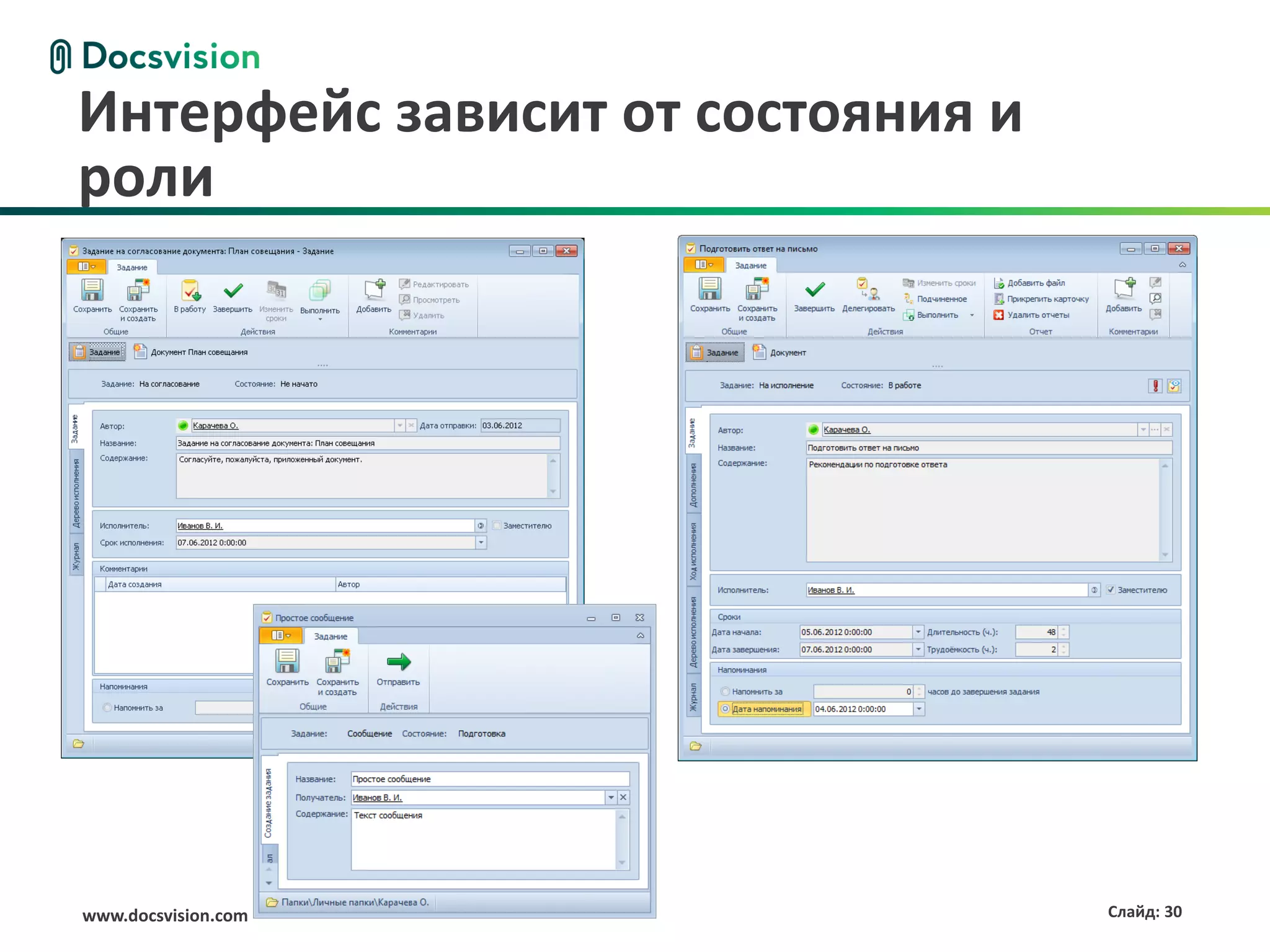Click Редактировать comment item in согласование window
The width and height of the screenshot is (1270, 952).
pyautogui.click(x=434, y=284)
